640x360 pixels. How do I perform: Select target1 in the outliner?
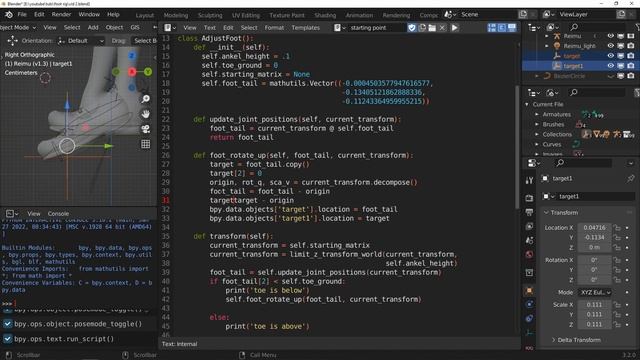[x=573, y=66]
